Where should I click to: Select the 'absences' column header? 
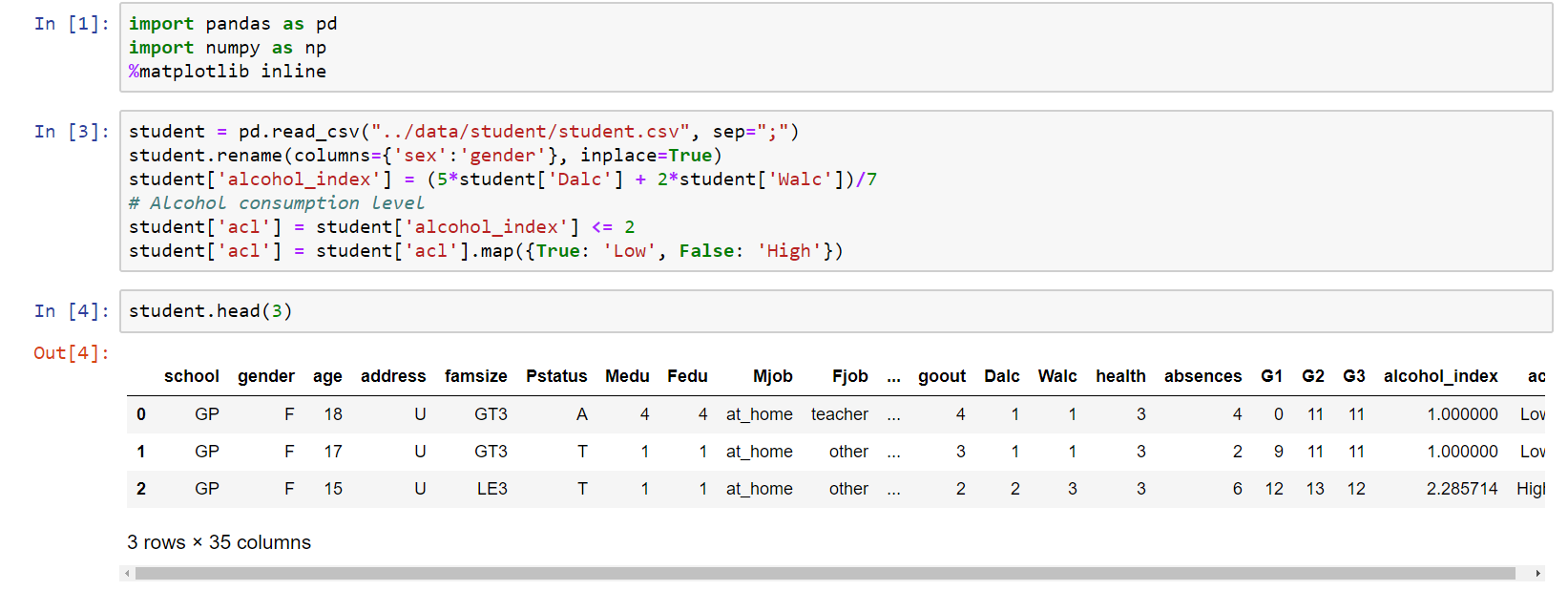pyautogui.click(x=1202, y=376)
